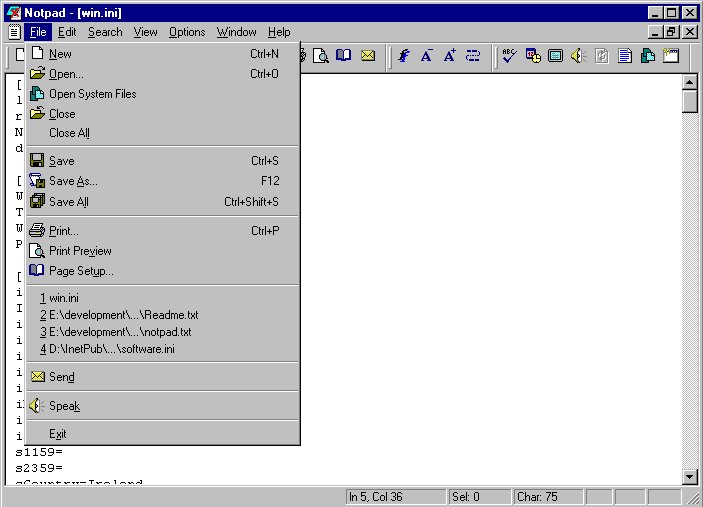703x507 pixels.
Task: Click the document icon left of File menu
Action: [14, 32]
